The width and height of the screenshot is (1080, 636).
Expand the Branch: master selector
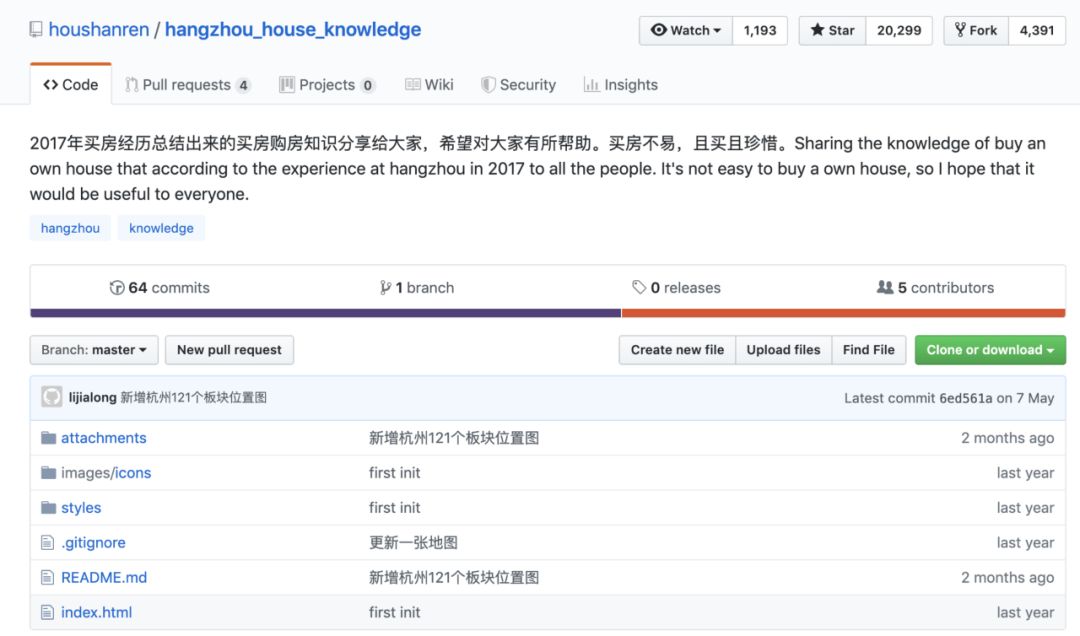(93, 350)
